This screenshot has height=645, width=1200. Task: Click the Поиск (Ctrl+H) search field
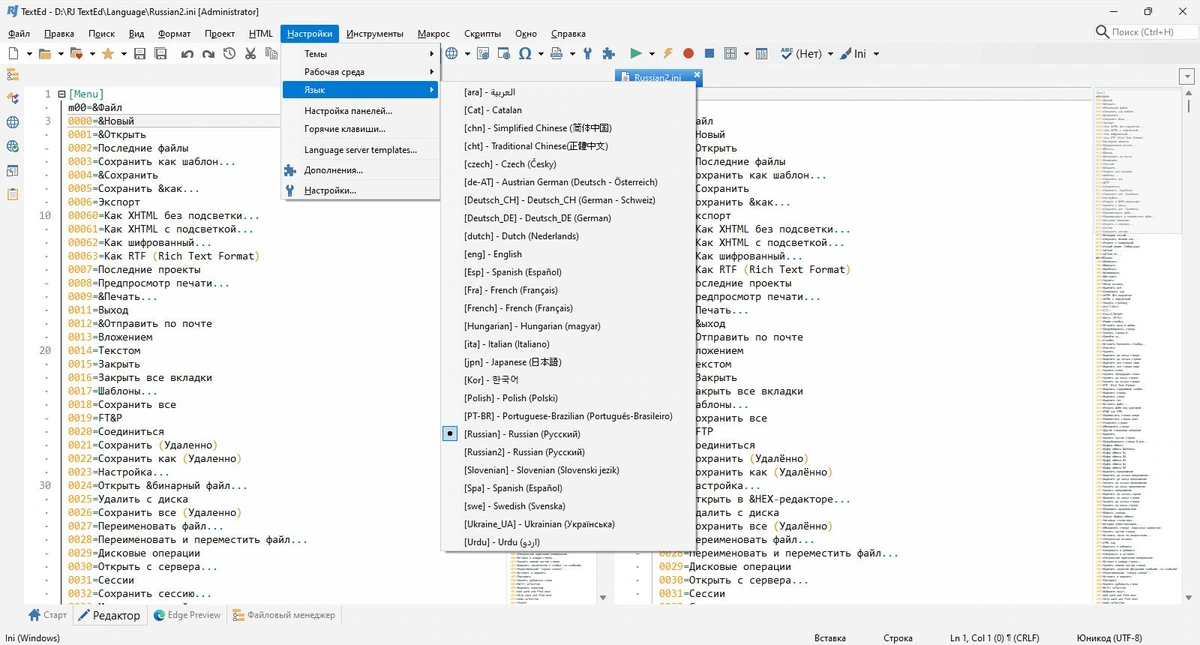tap(1143, 32)
